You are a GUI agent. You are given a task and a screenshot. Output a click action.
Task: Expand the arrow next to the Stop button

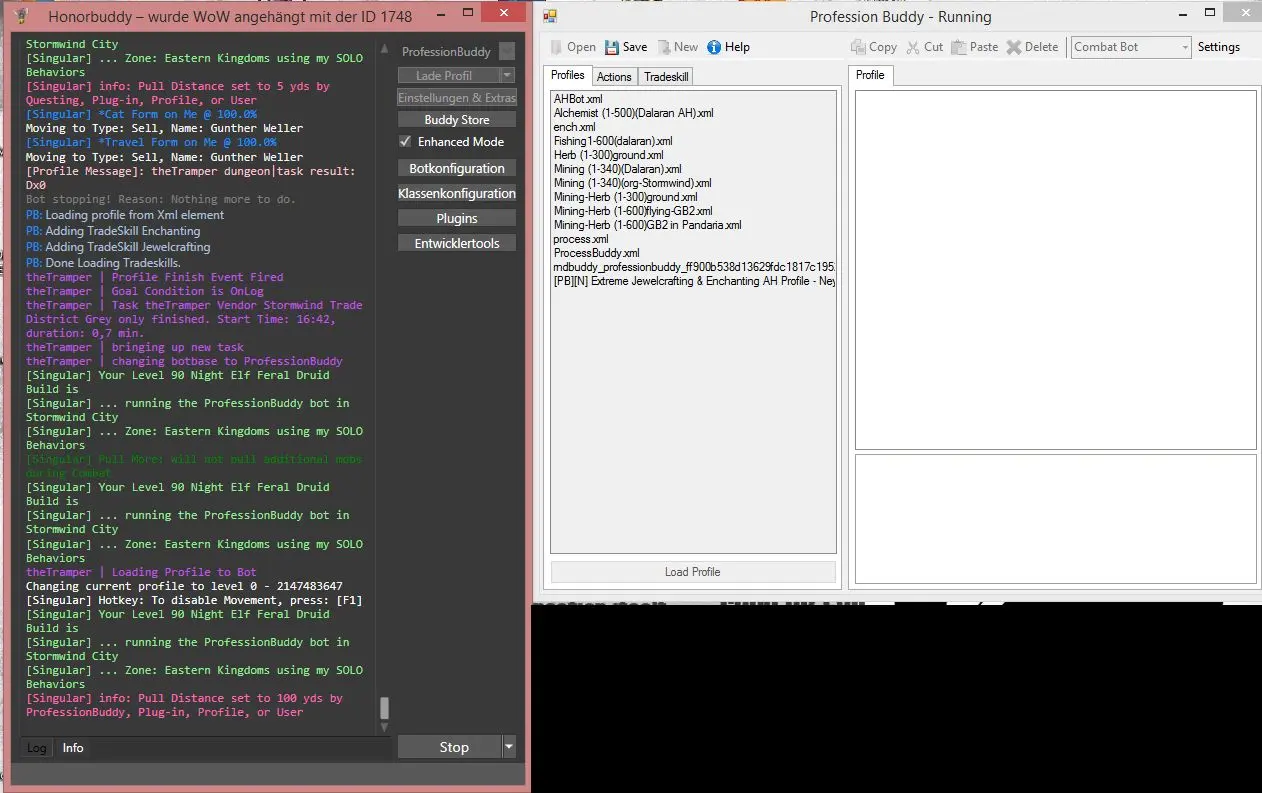509,747
